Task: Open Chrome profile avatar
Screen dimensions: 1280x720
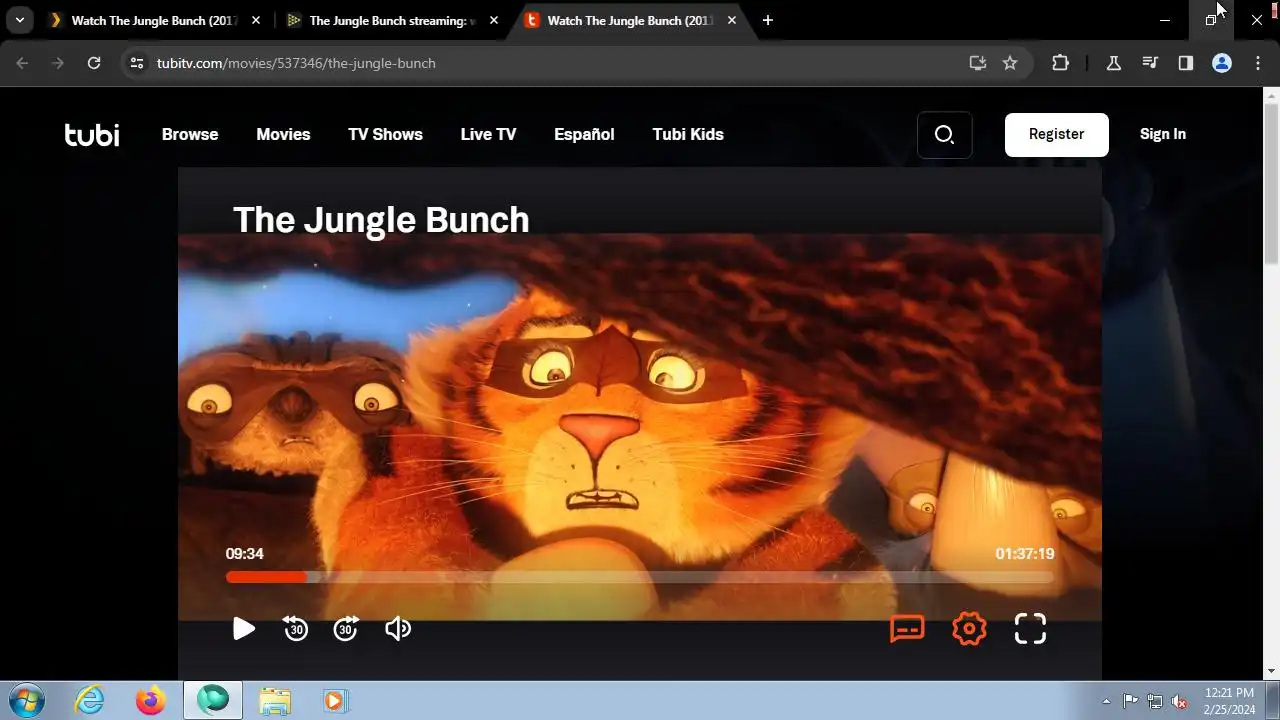Action: [x=1222, y=63]
